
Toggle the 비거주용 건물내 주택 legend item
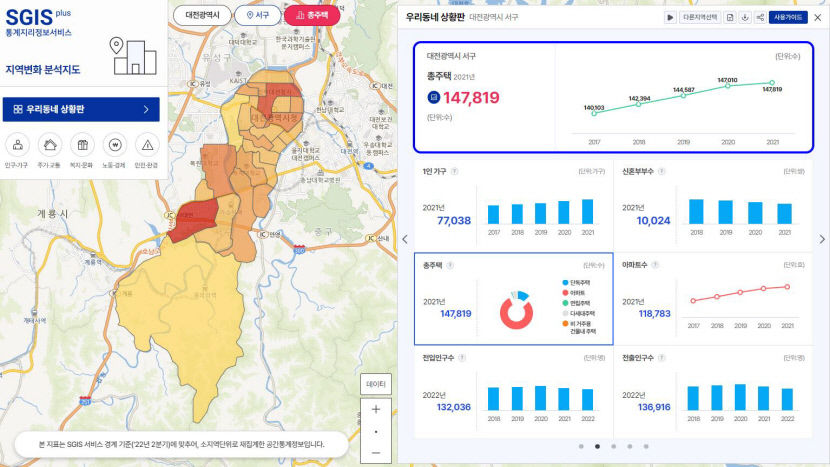[x=579, y=327]
